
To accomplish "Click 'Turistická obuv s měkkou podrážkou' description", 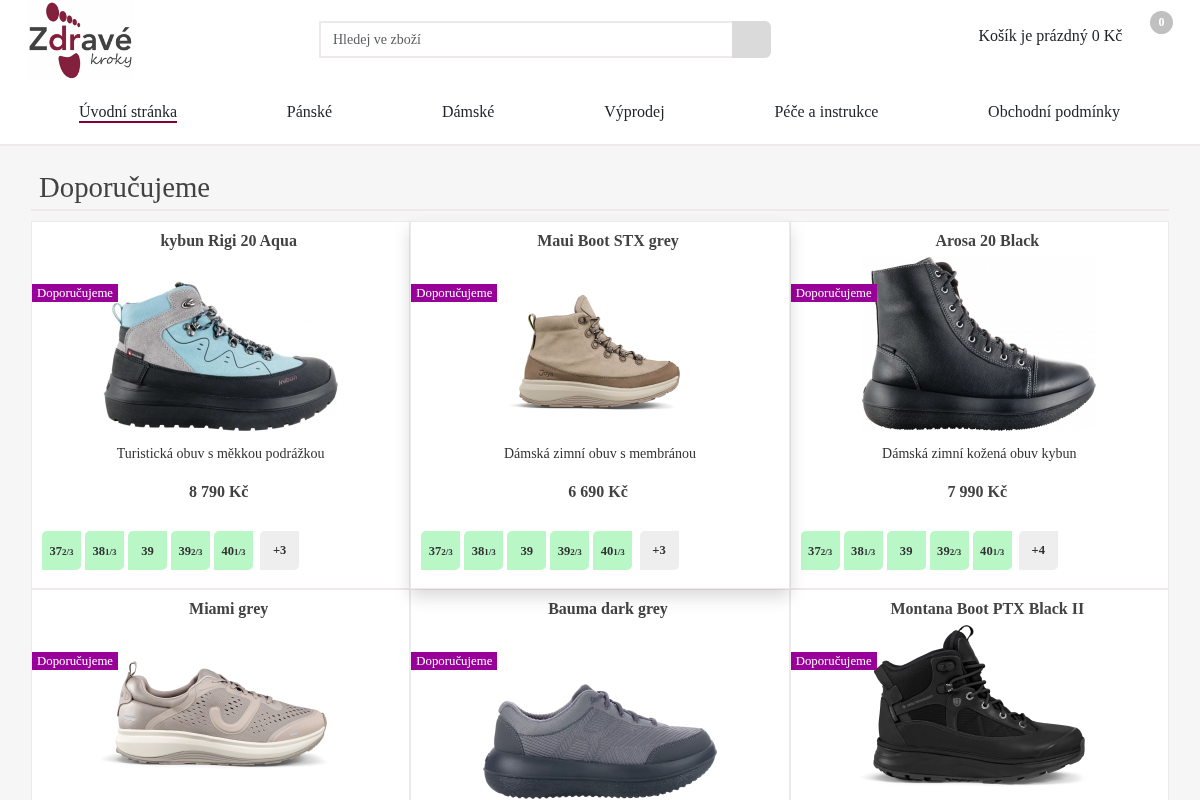I will (221, 454).
